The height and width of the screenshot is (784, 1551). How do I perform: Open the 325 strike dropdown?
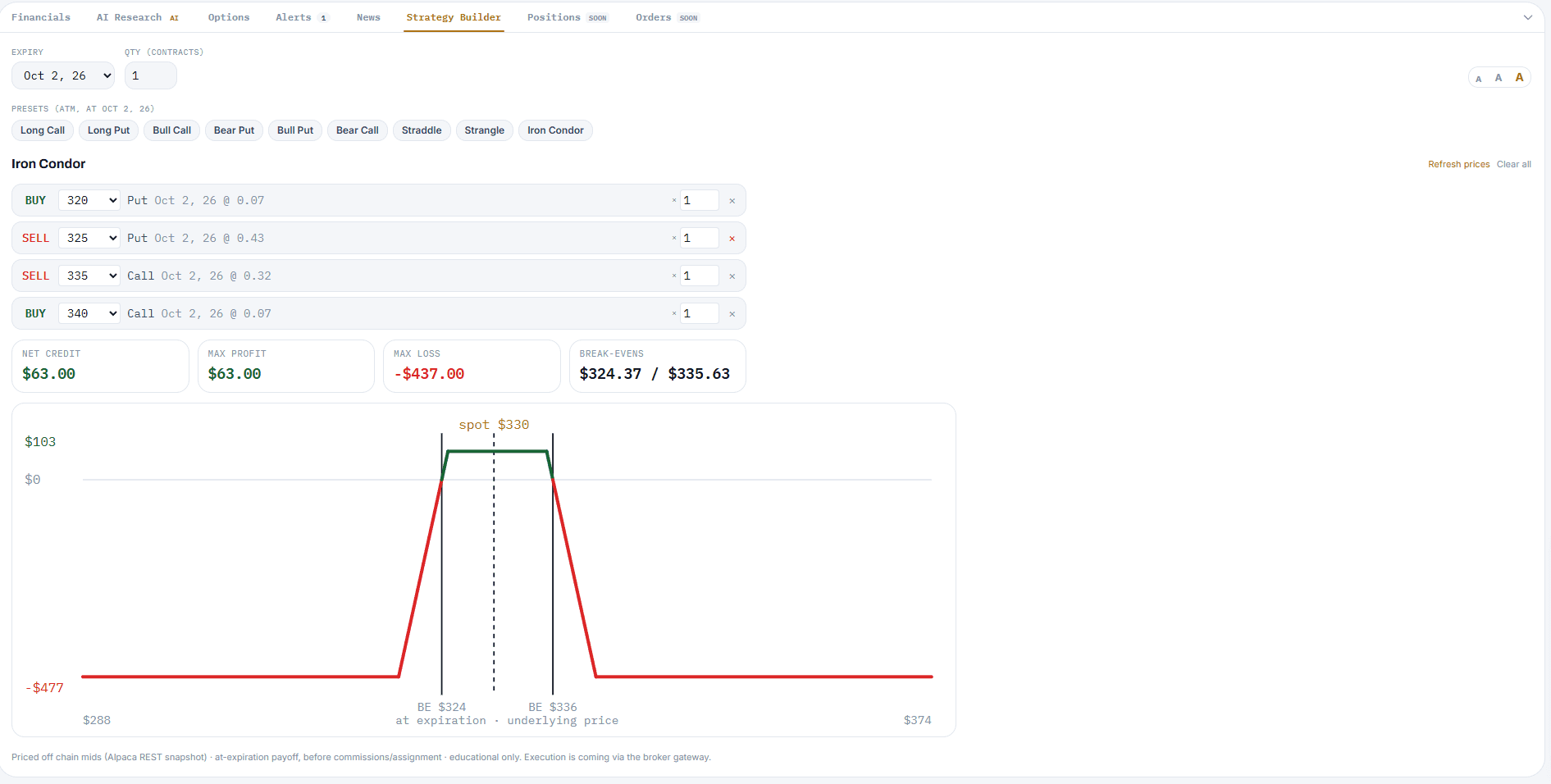click(89, 238)
